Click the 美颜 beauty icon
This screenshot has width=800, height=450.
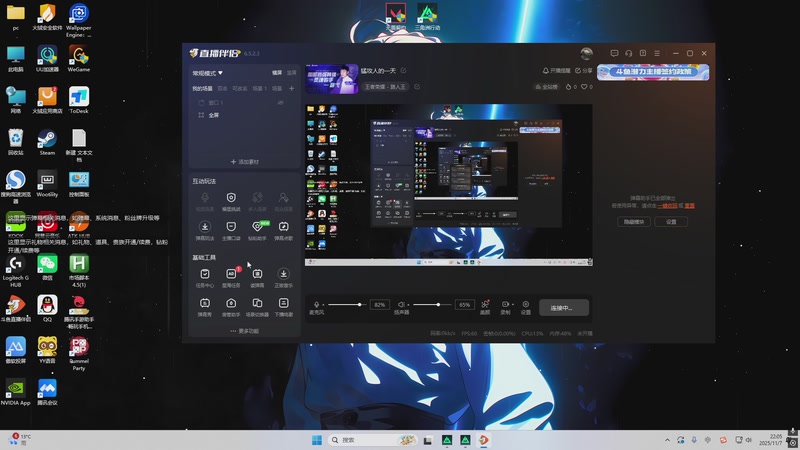coord(485,307)
